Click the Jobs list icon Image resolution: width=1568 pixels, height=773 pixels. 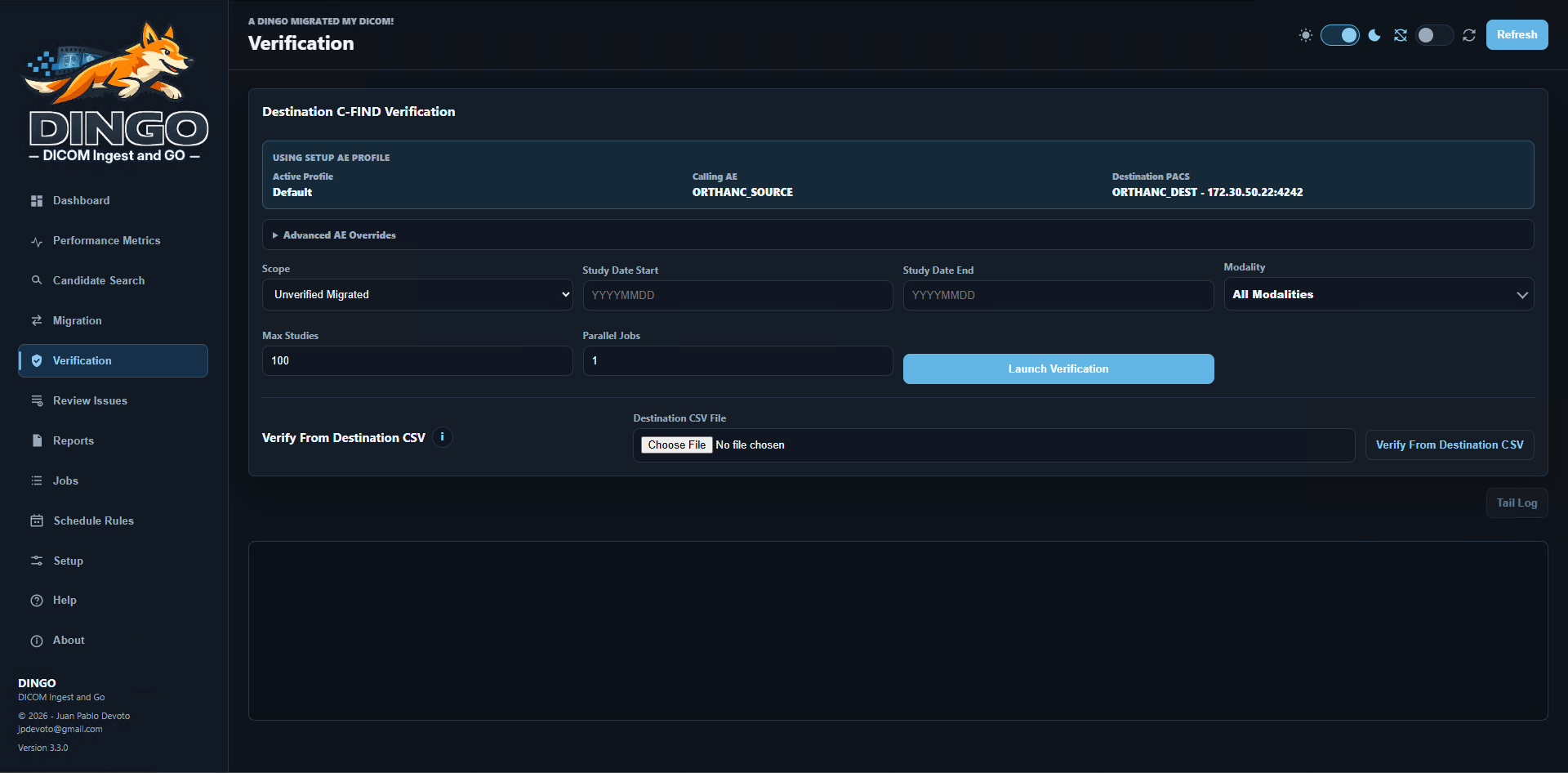coord(37,480)
